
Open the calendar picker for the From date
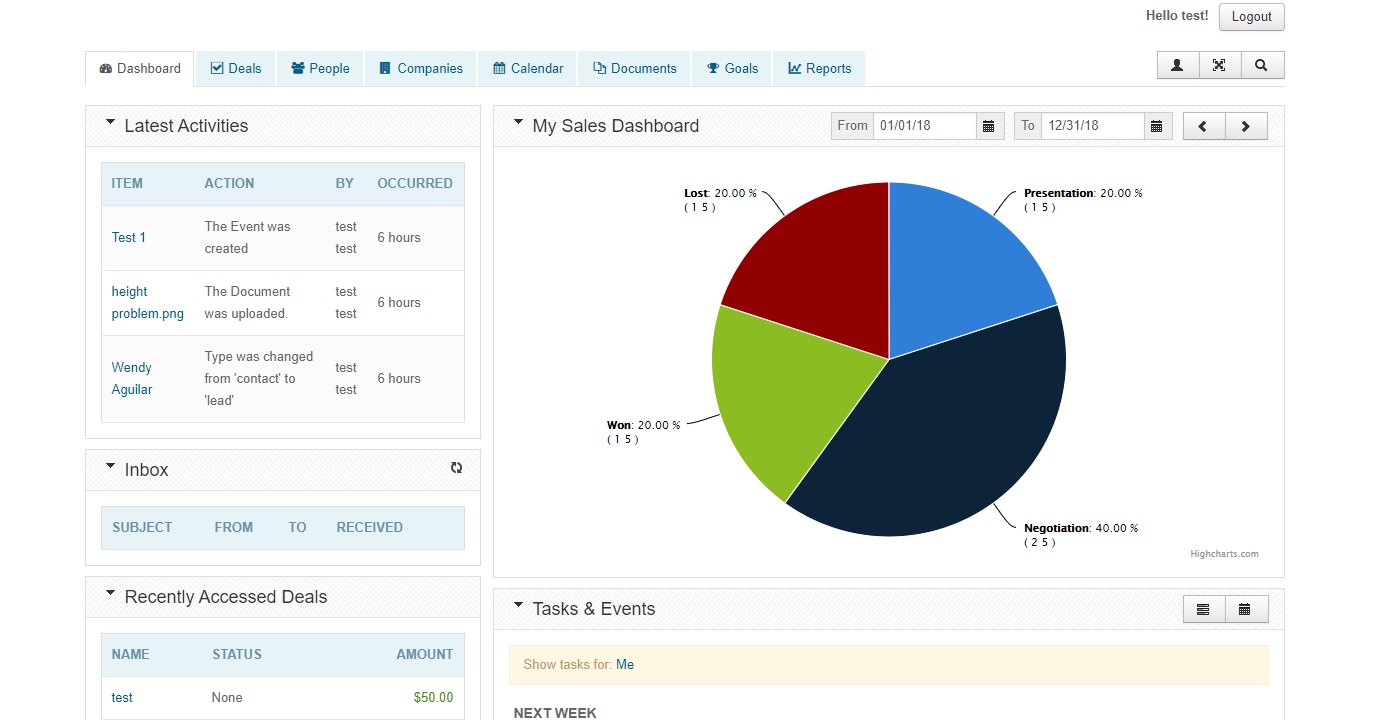pos(989,125)
